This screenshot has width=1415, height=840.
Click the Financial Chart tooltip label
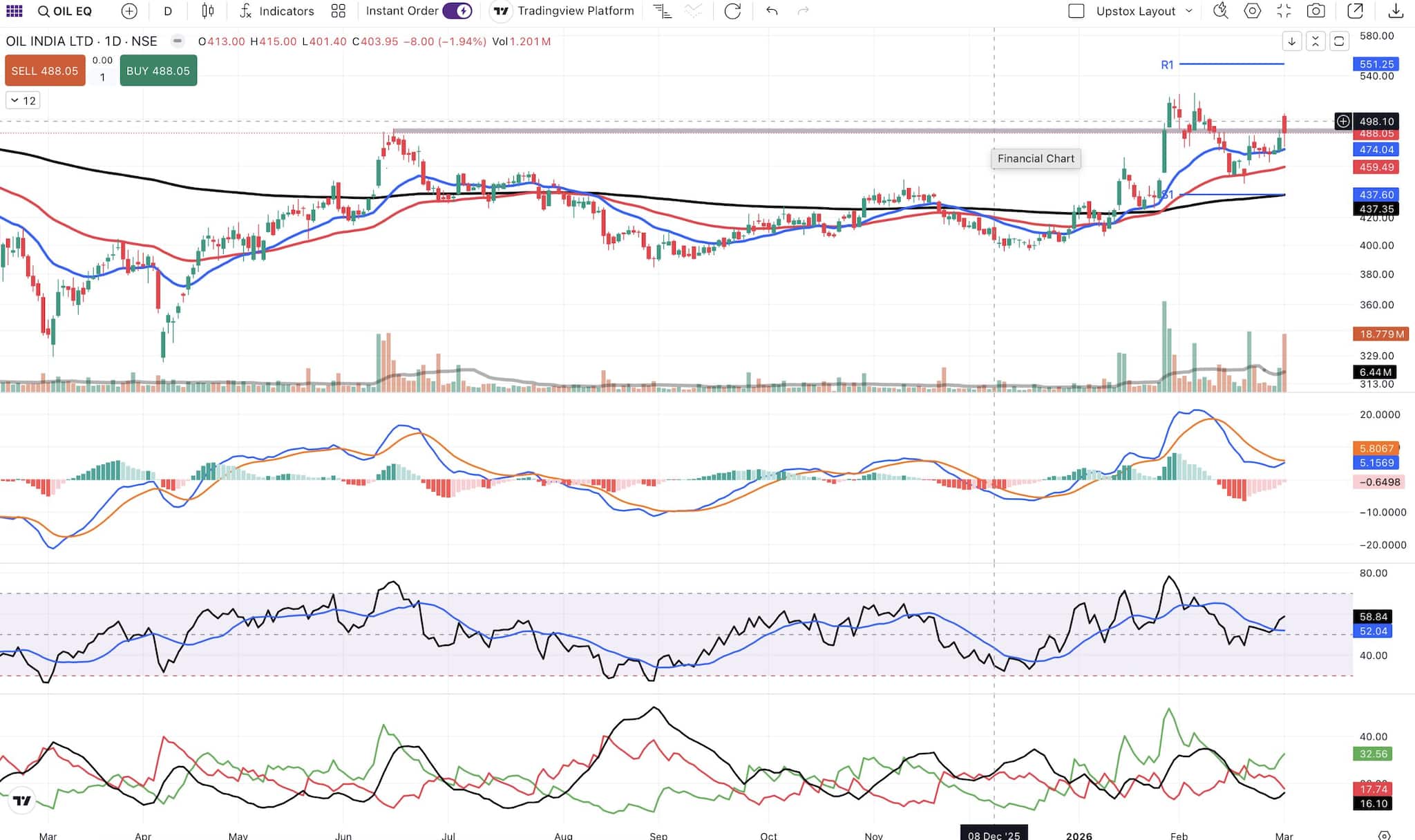(1036, 159)
